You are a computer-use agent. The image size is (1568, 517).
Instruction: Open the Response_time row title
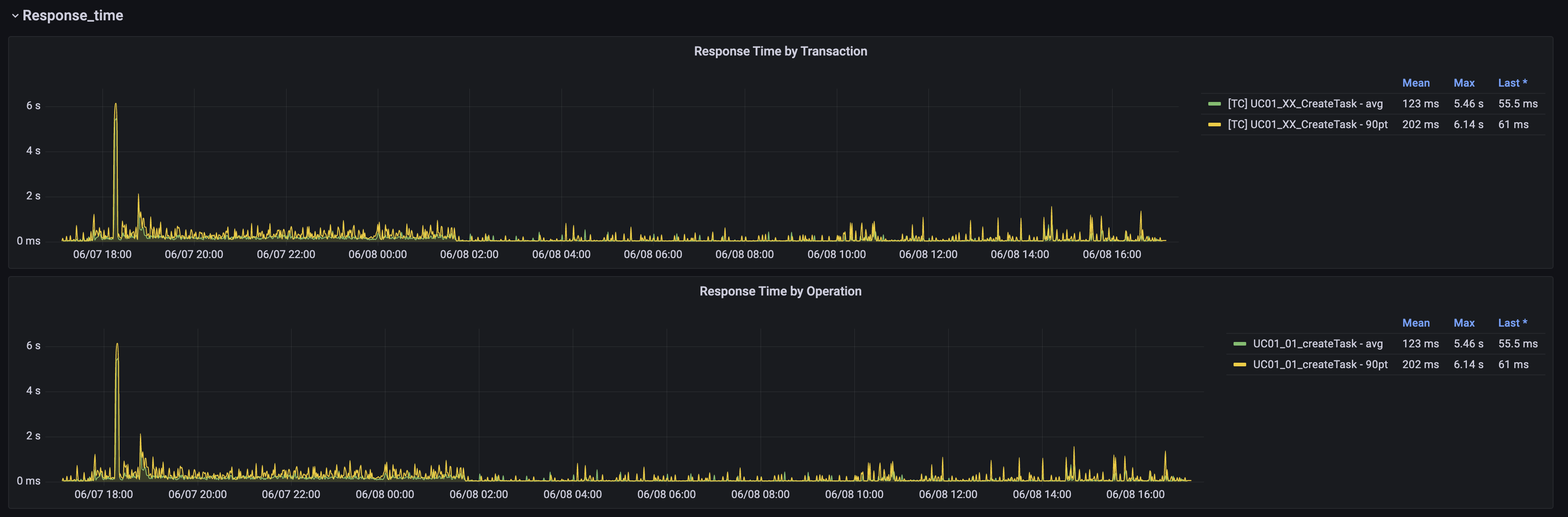click(x=72, y=15)
